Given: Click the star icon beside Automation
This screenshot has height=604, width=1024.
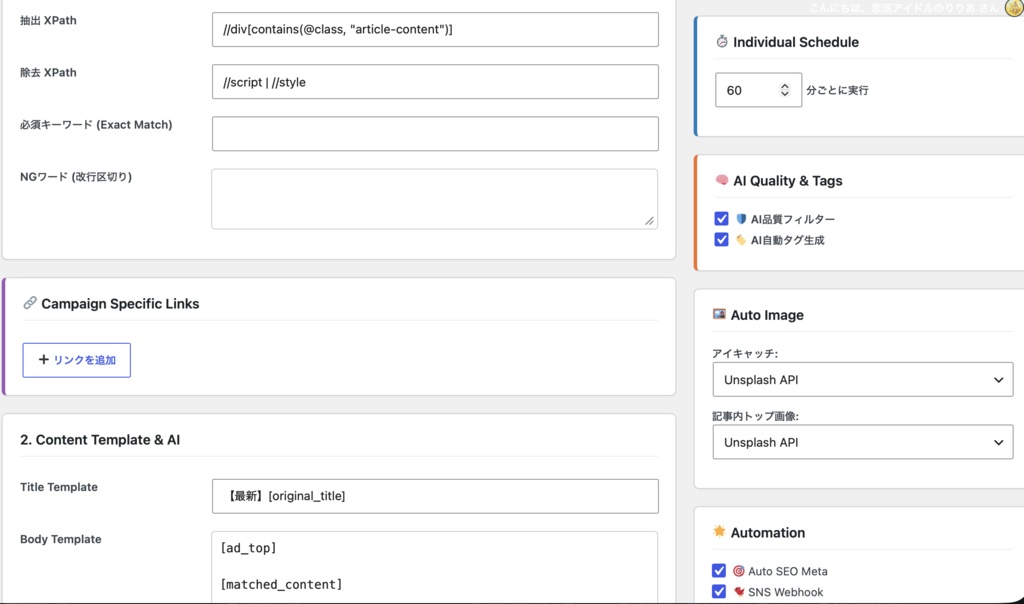Looking at the screenshot, I should pos(719,532).
